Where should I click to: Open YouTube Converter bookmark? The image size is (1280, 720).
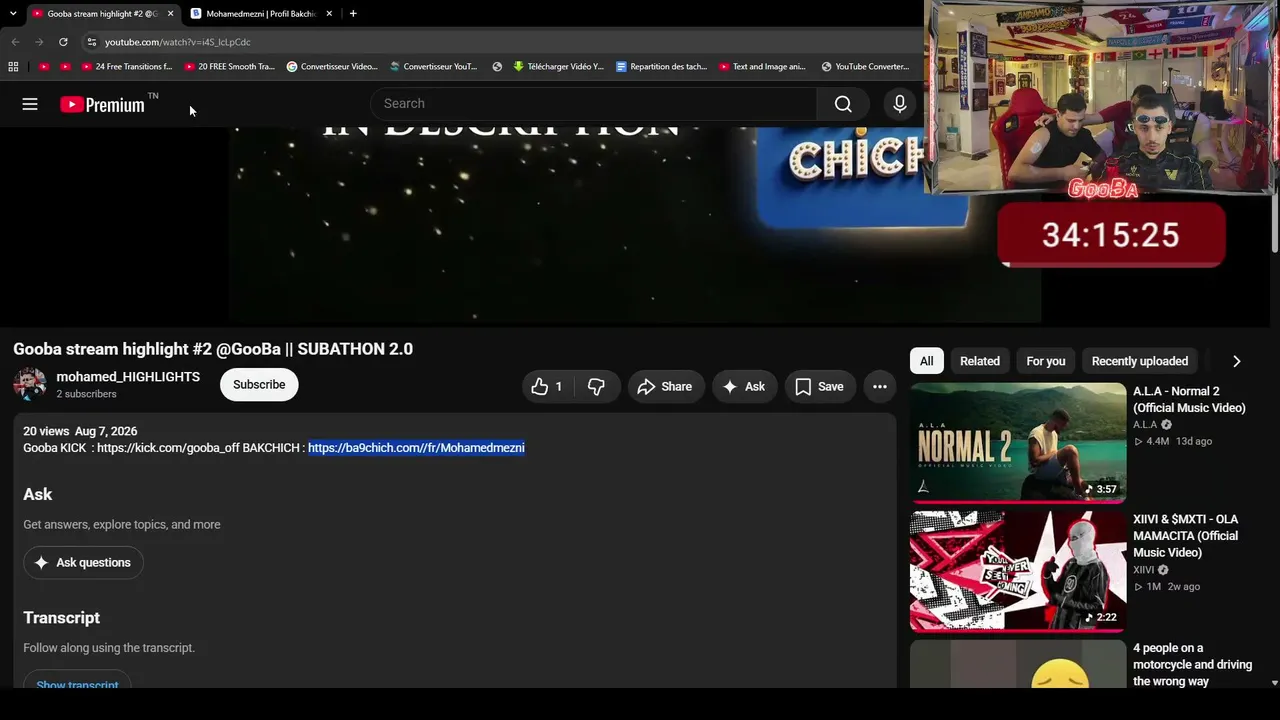click(x=866, y=67)
